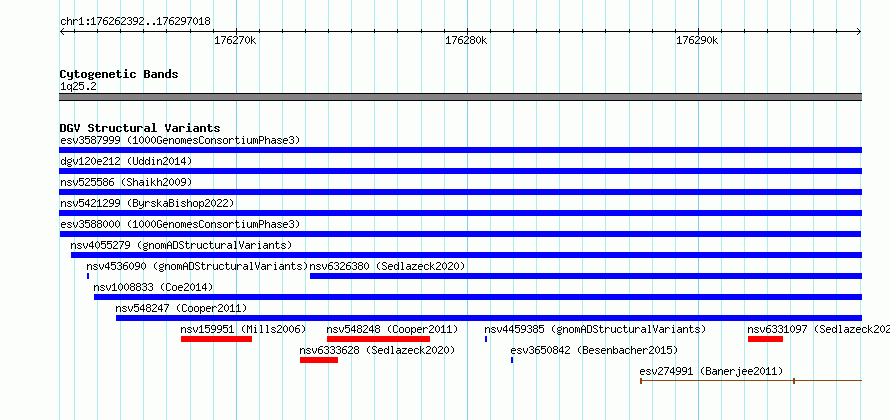Screen dimensions: 890x420
Task: Select the red bar under nsv548248
Action: point(378,339)
